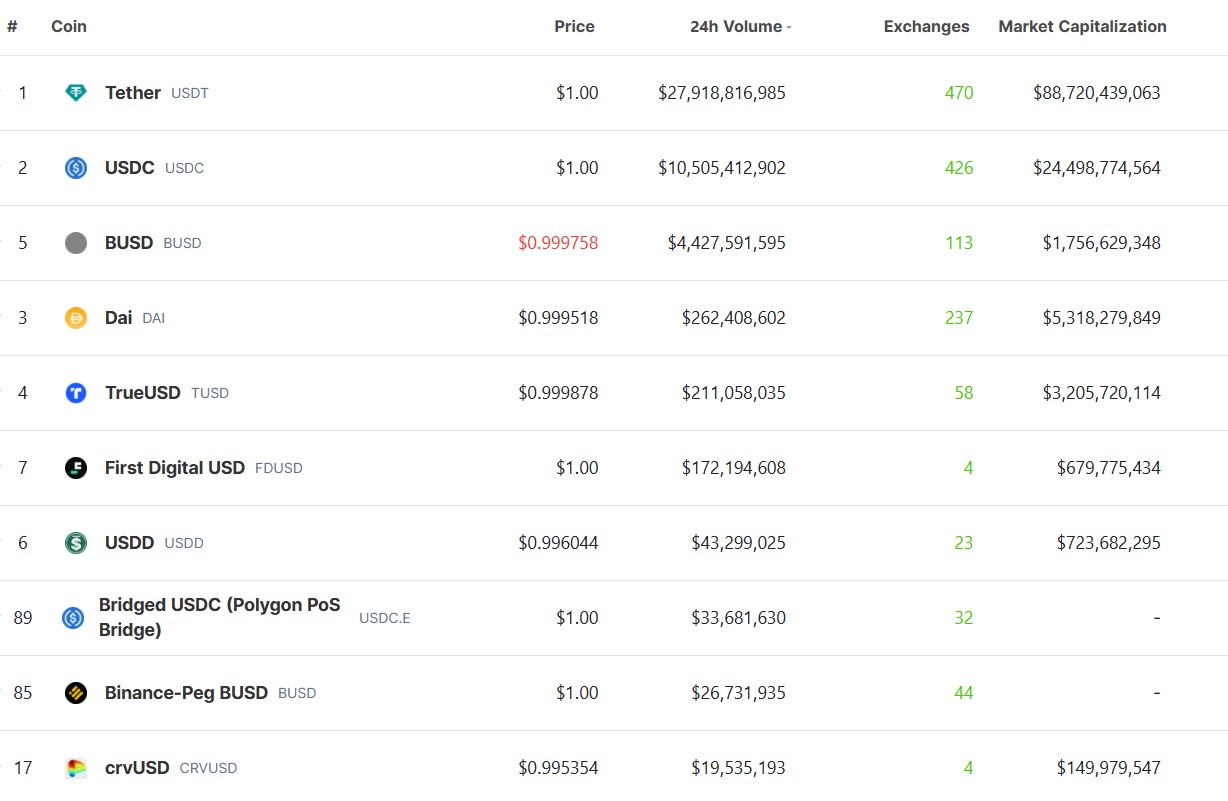Sort by the 24h Volume header label
The image size is (1228, 801).
click(736, 27)
